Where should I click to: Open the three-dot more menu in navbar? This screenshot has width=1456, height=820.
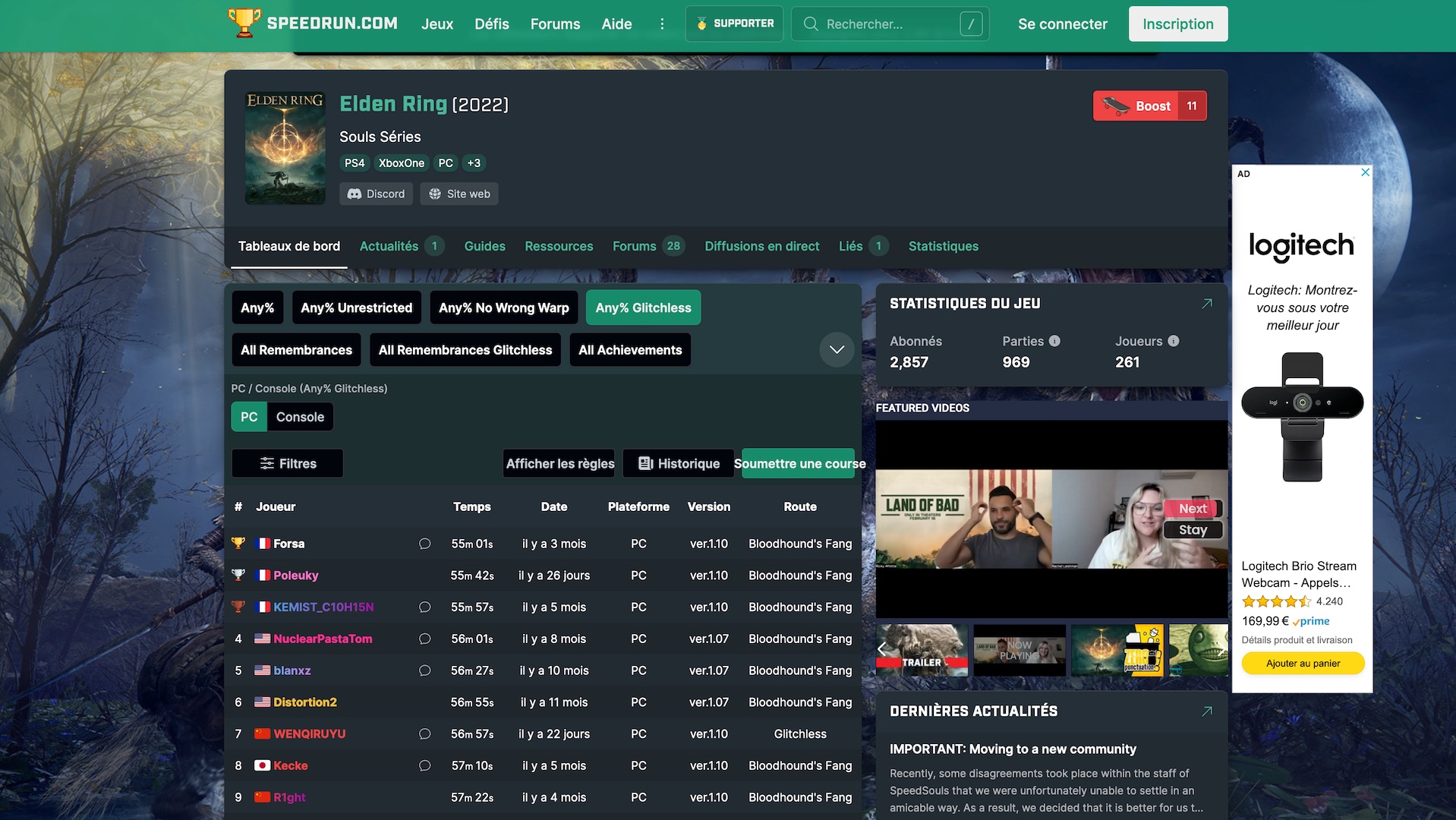(x=662, y=24)
